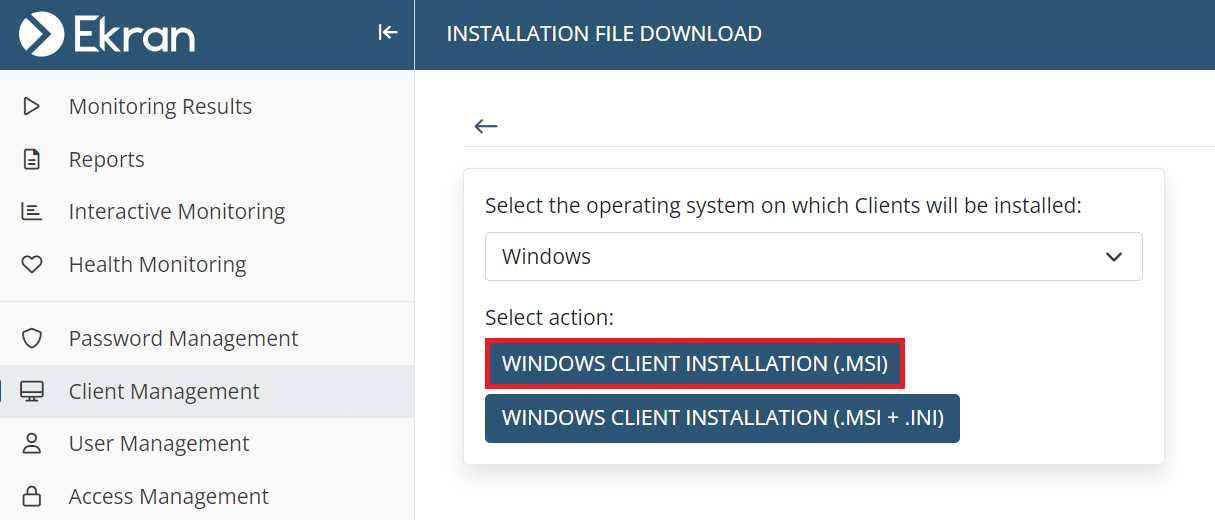Click the heart icon beside Health Monitoring

[32, 264]
